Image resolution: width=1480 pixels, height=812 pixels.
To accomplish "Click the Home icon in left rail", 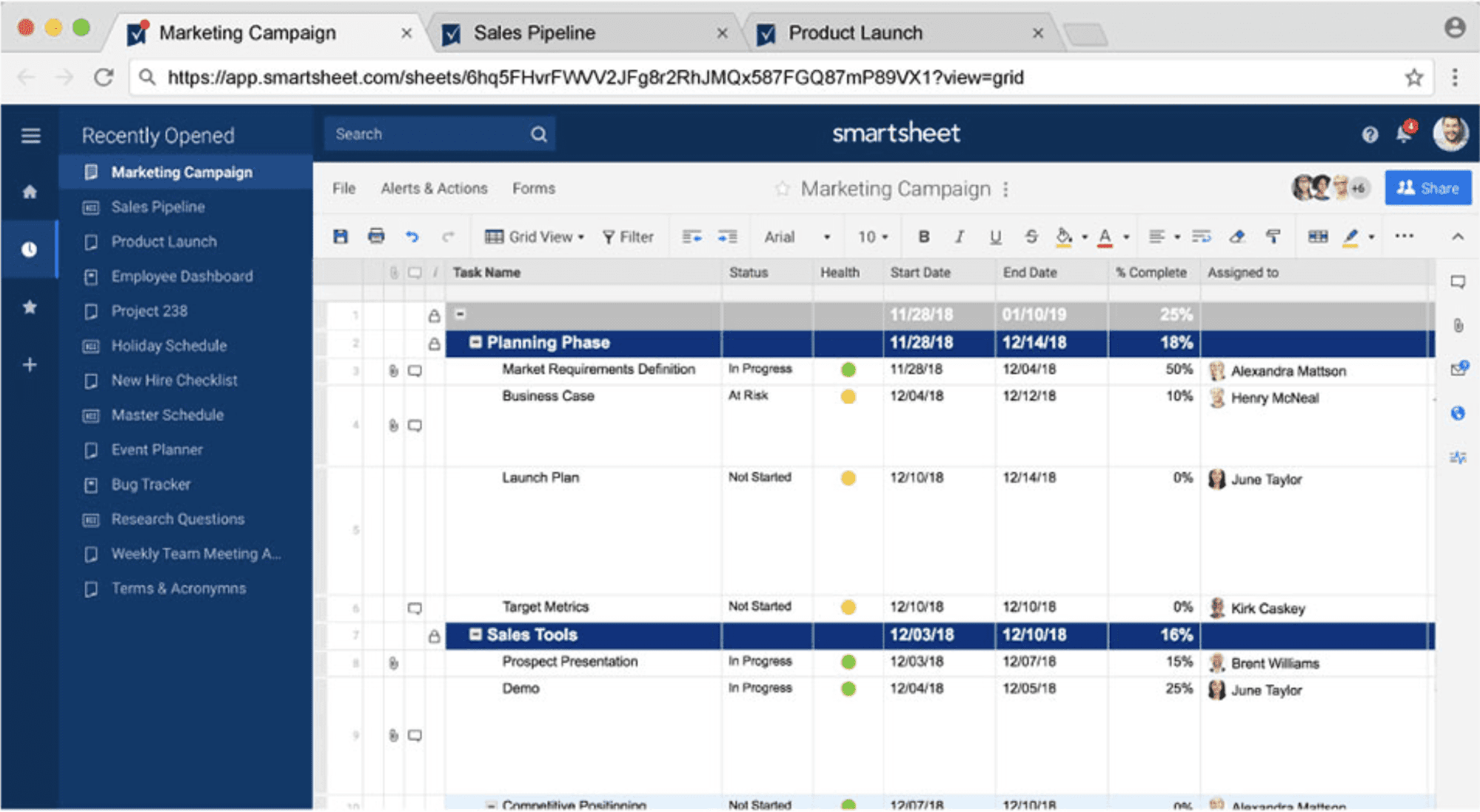I will (30, 192).
